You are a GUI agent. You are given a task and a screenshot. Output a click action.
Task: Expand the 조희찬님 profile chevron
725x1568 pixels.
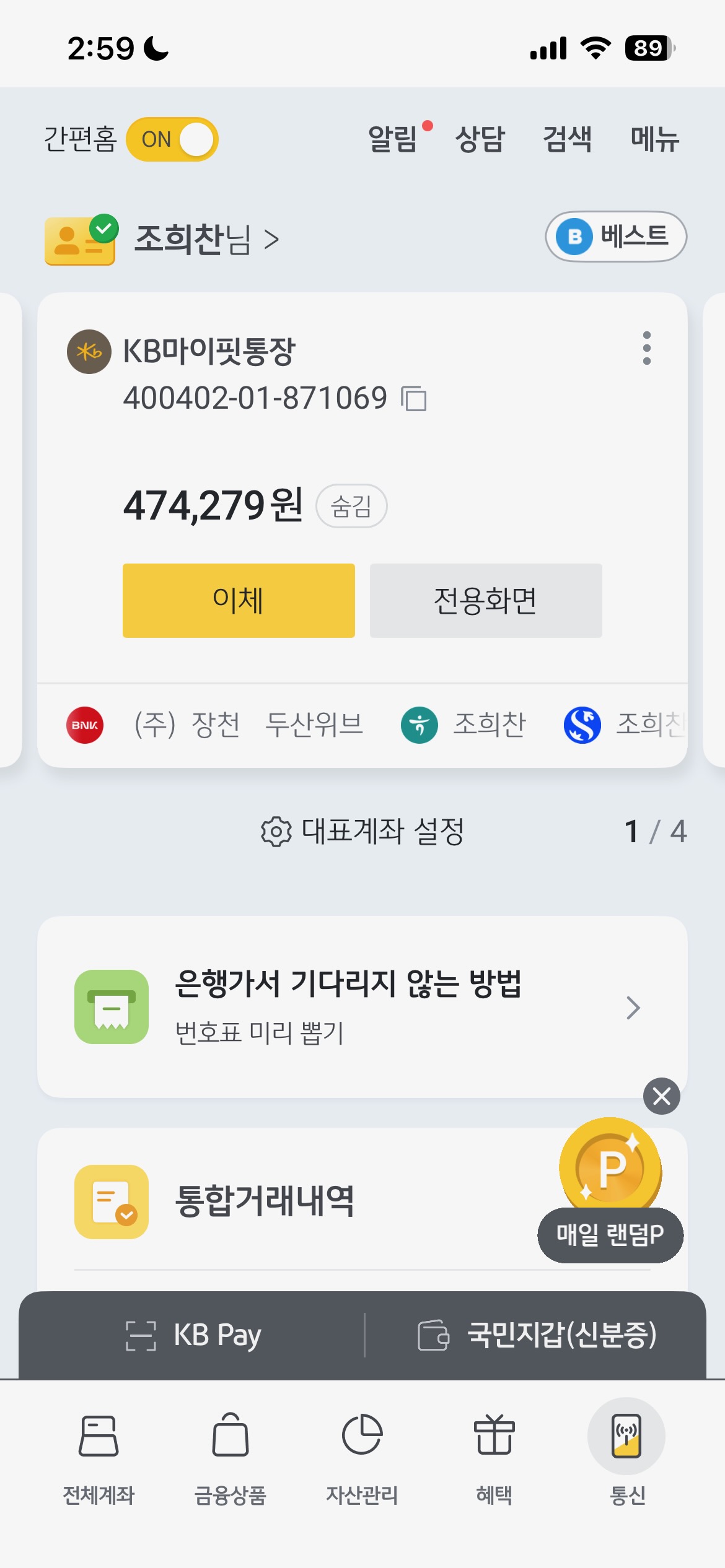tap(271, 240)
